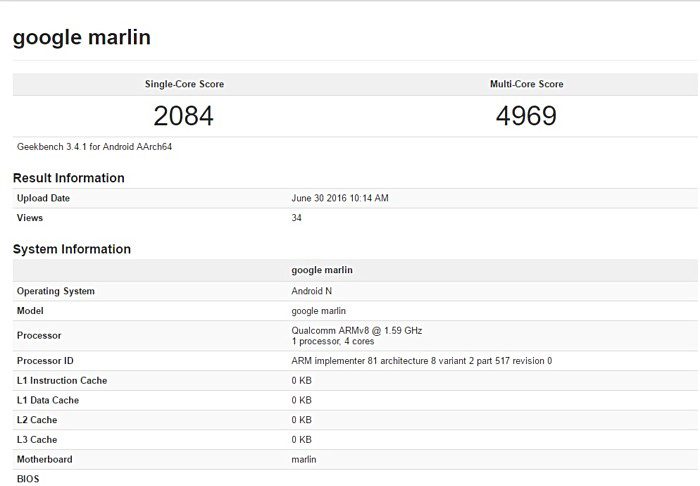700x486 pixels.
Task: Click the 4969 multi-core score value
Action: click(x=526, y=116)
